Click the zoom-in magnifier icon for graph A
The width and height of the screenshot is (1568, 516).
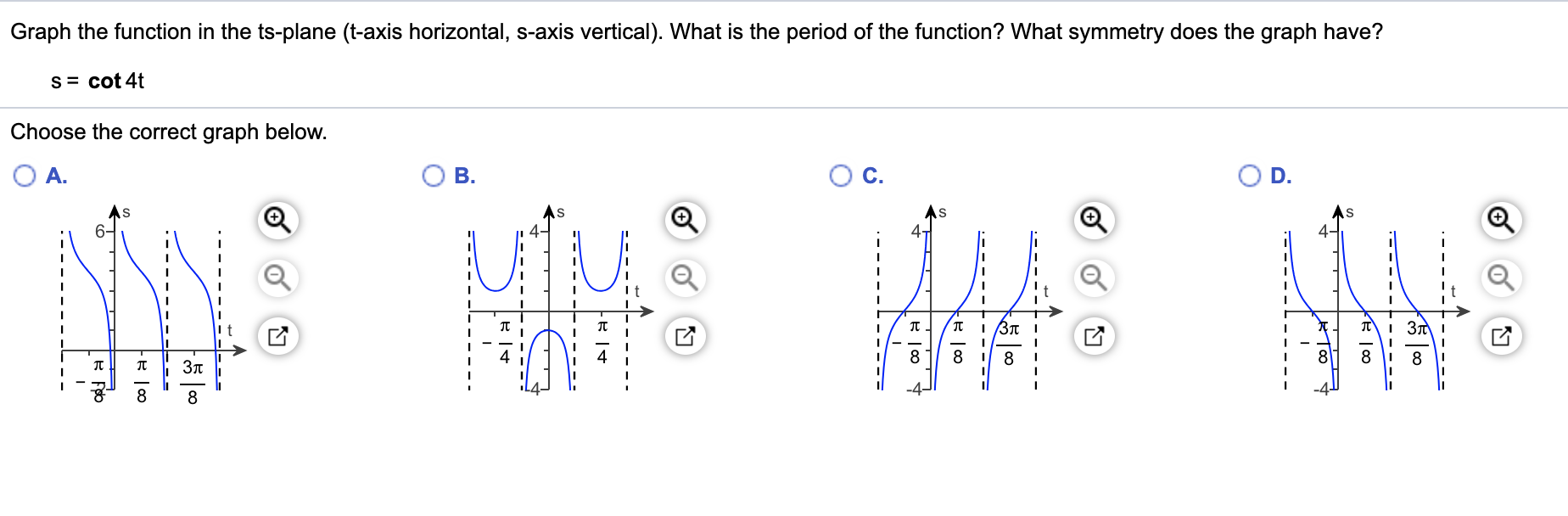point(277,220)
